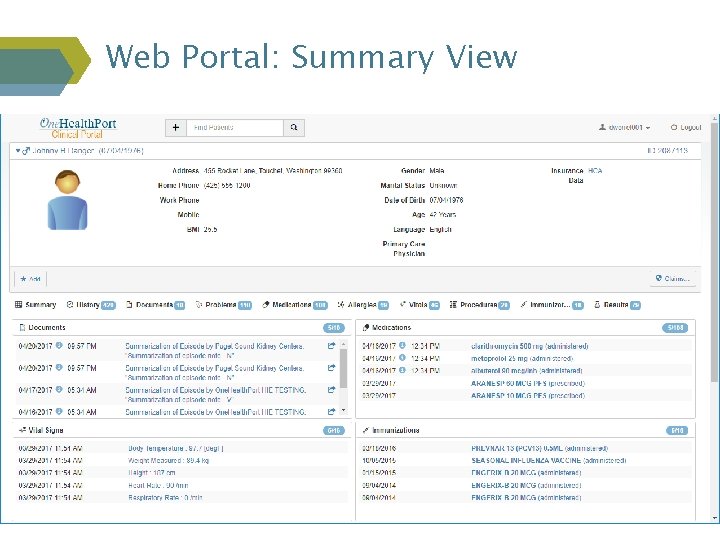The image size is (720, 540).
Task: Click the Vital Signs panel count badge
Action: tap(334, 430)
